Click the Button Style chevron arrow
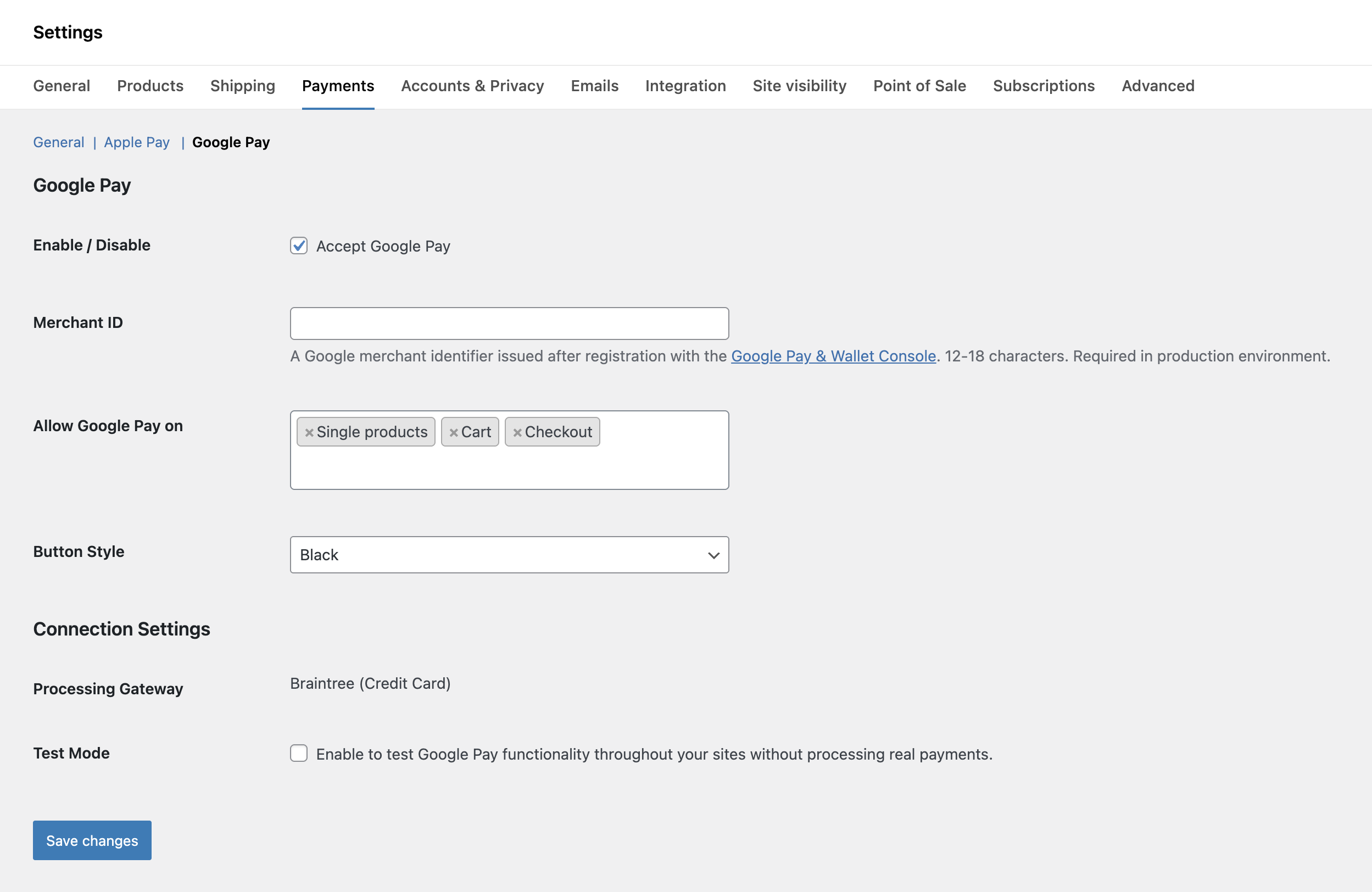The height and width of the screenshot is (892, 1372). tap(713, 555)
